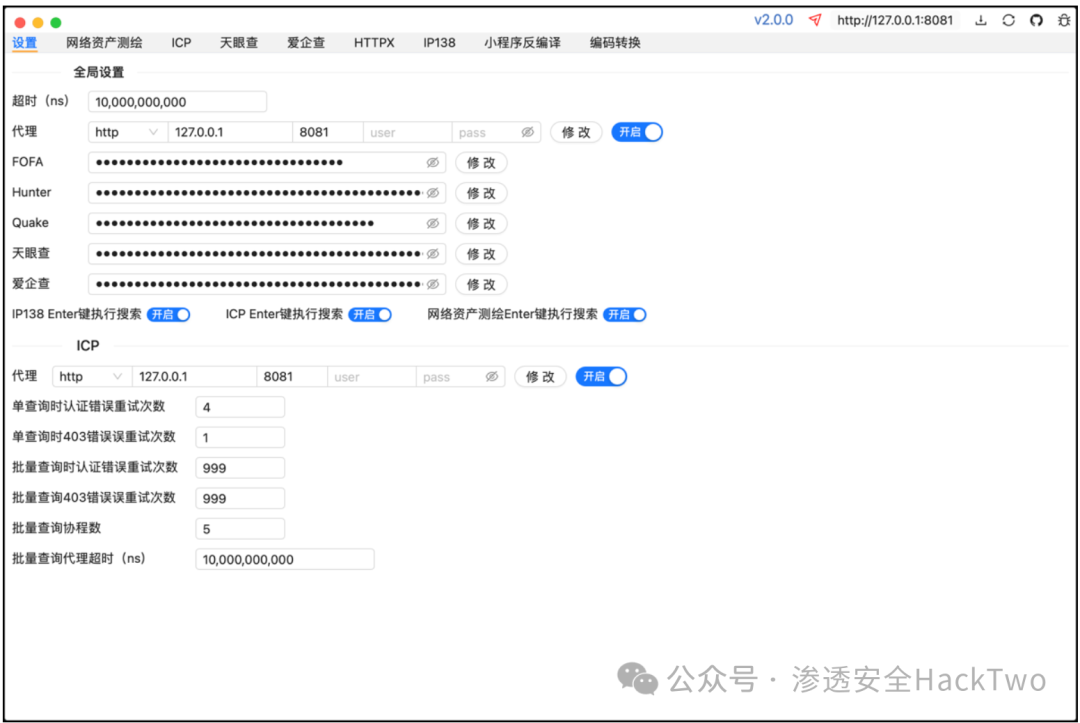
Task: Select the 编码转换 tab
Action: coord(615,43)
